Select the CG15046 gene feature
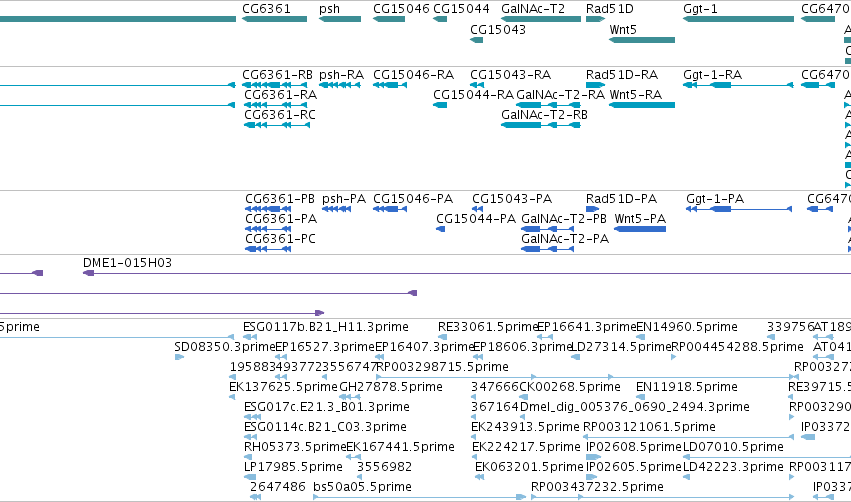The image size is (851, 502). coord(389,19)
